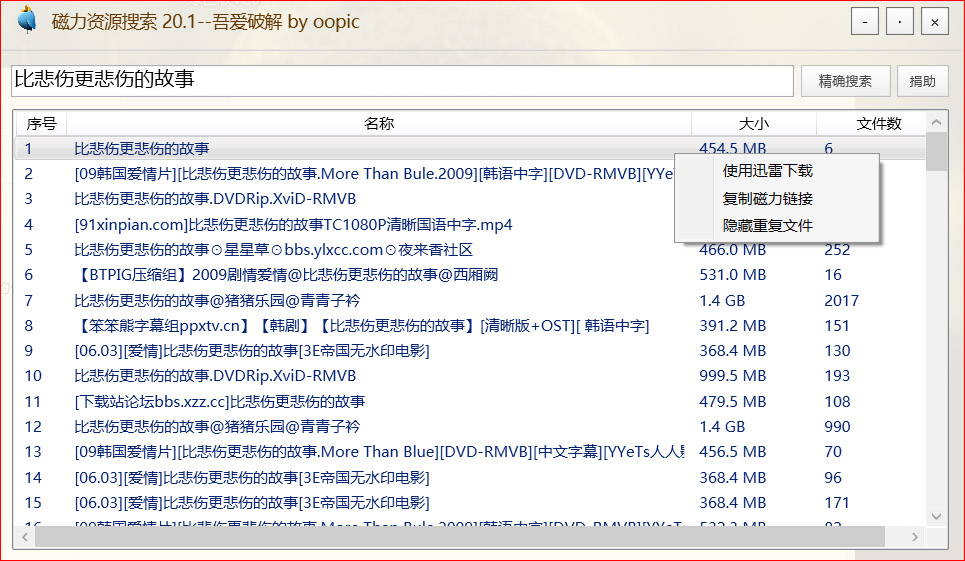Click the minimize window button
Screen dimensions: 965x561
pyautogui.click(x=866, y=21)
